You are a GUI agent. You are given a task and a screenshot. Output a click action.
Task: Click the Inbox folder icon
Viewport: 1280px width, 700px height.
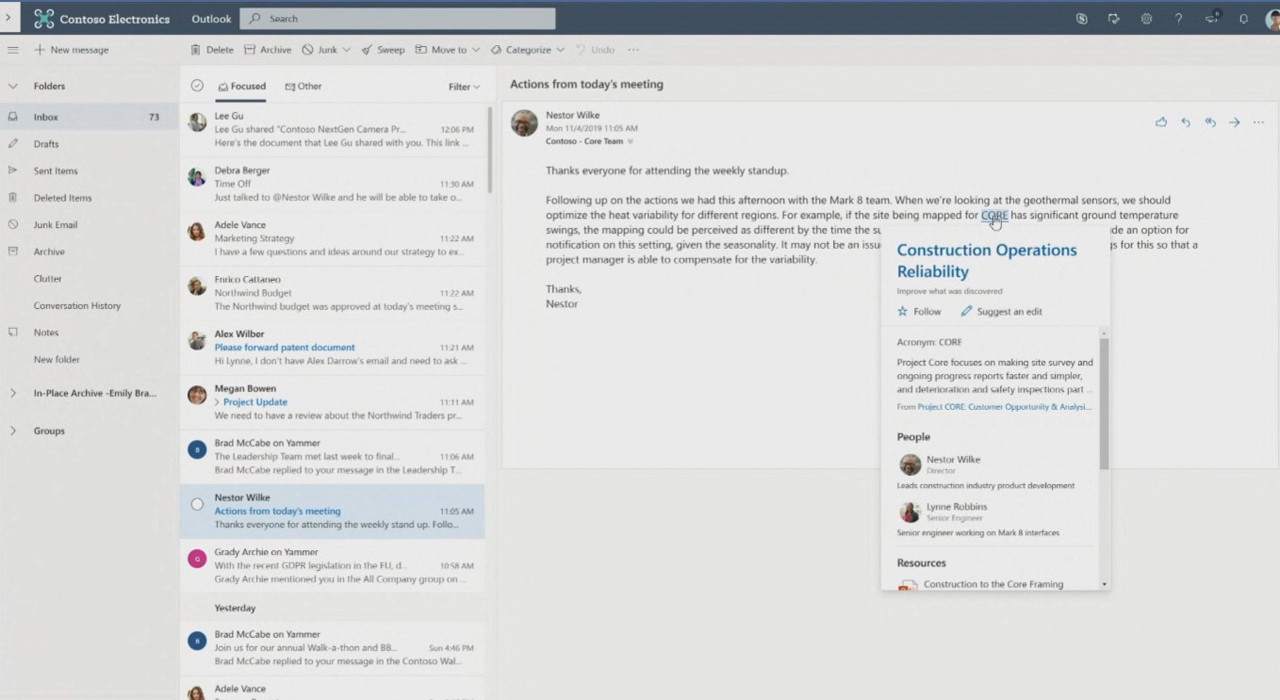(x=12, y=117)
